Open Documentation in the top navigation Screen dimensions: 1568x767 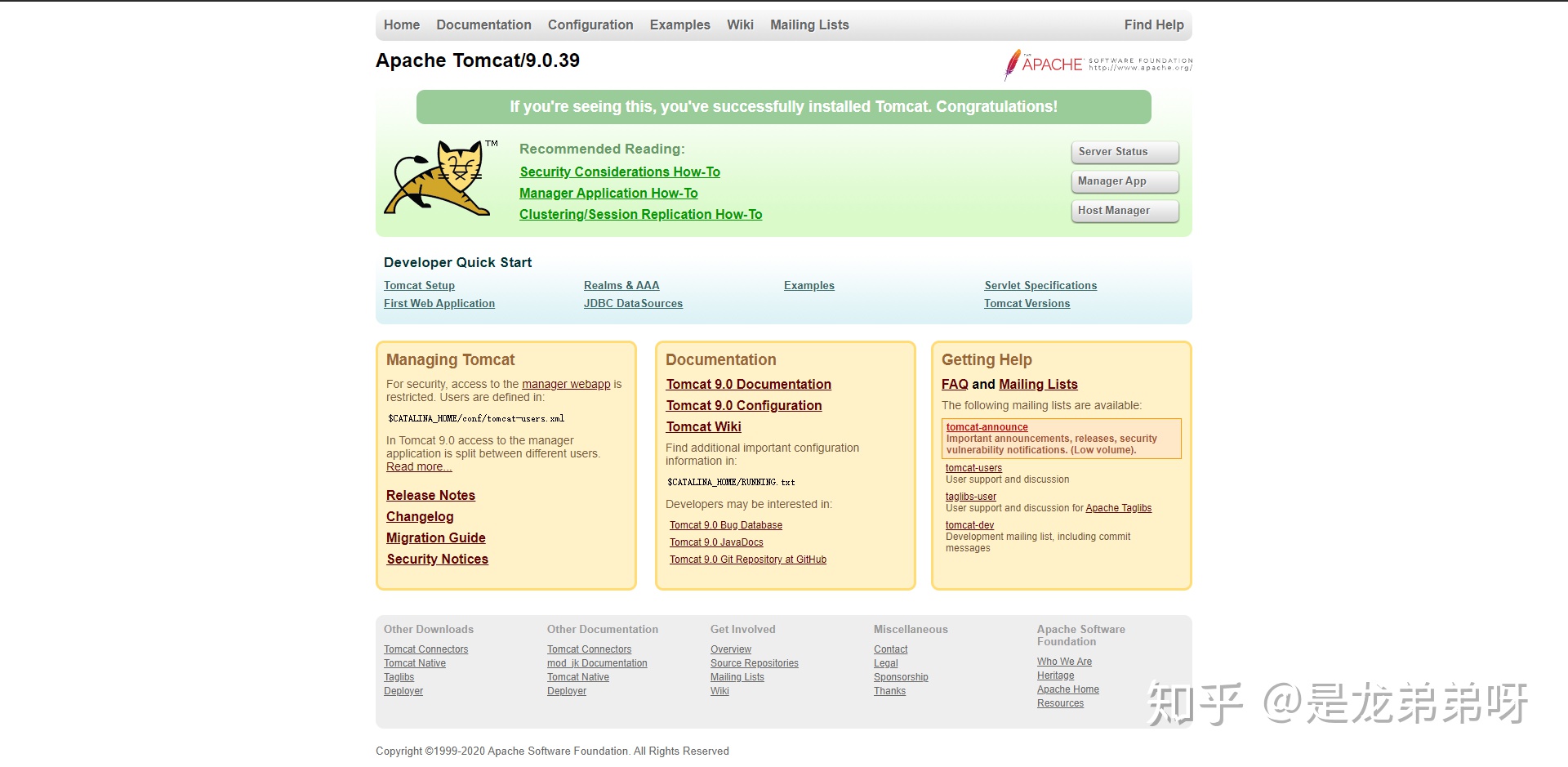(483, 25)
